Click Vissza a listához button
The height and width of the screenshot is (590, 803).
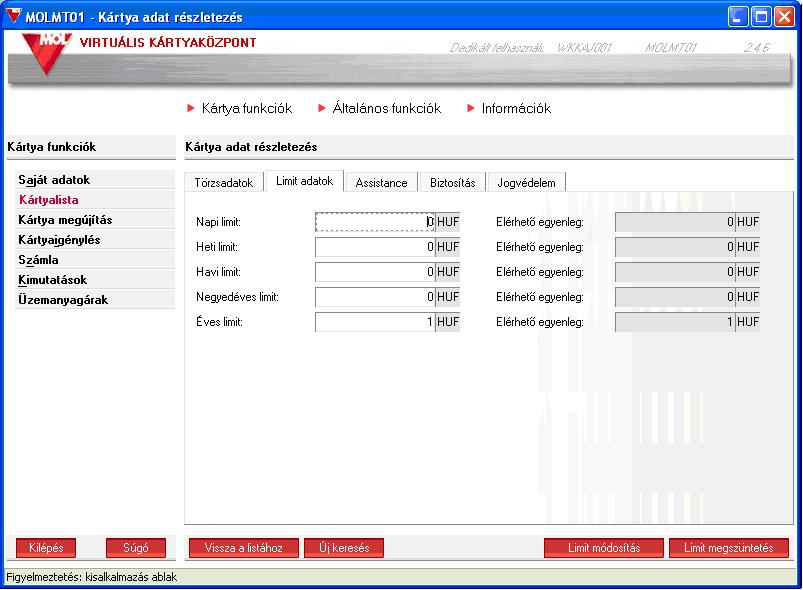[x=244, y=548]
